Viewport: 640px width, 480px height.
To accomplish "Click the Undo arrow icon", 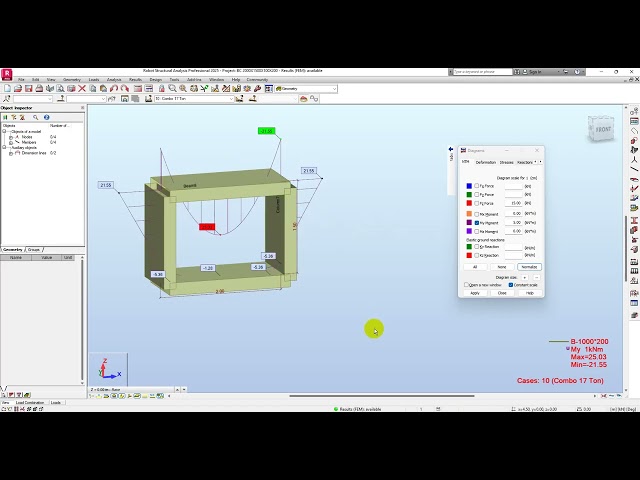I will point(114,89).
